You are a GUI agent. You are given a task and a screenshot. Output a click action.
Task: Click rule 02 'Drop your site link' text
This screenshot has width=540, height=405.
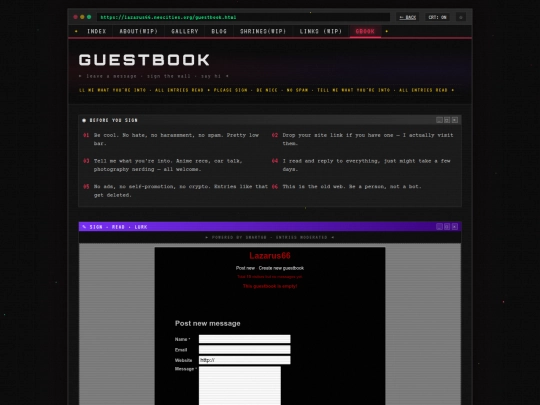[x=368, y=139]
